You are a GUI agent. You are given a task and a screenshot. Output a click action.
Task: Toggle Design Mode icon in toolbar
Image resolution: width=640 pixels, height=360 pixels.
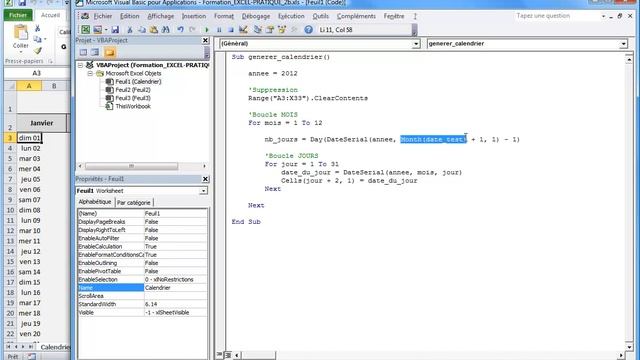tap(243, 30)
